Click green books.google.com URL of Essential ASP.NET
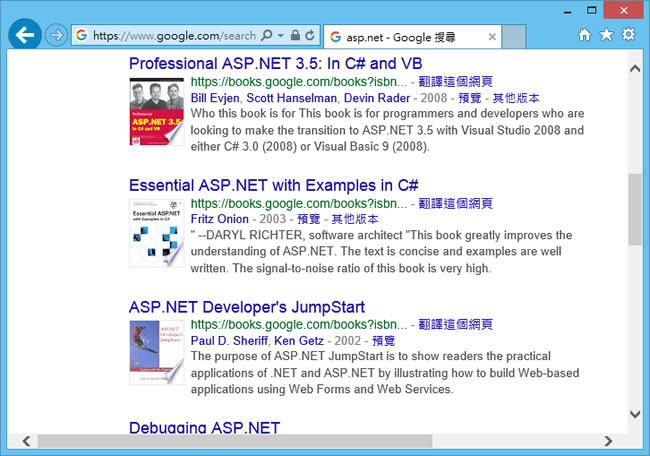650x456 pixels. tap(299, 204)
